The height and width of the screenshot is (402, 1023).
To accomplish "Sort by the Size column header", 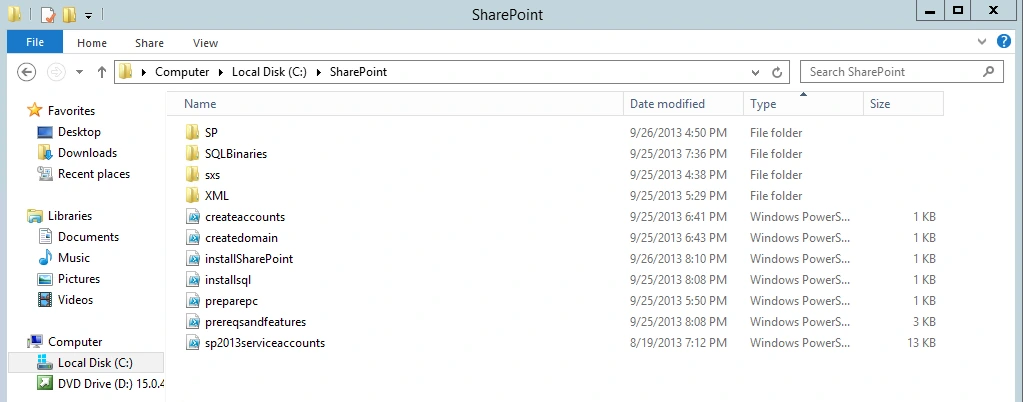I will tap(904, 104).
